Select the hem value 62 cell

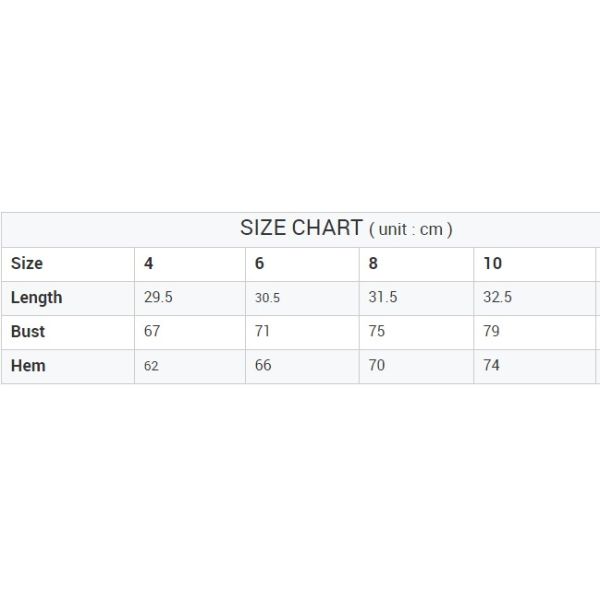click(x=151, y=366)
